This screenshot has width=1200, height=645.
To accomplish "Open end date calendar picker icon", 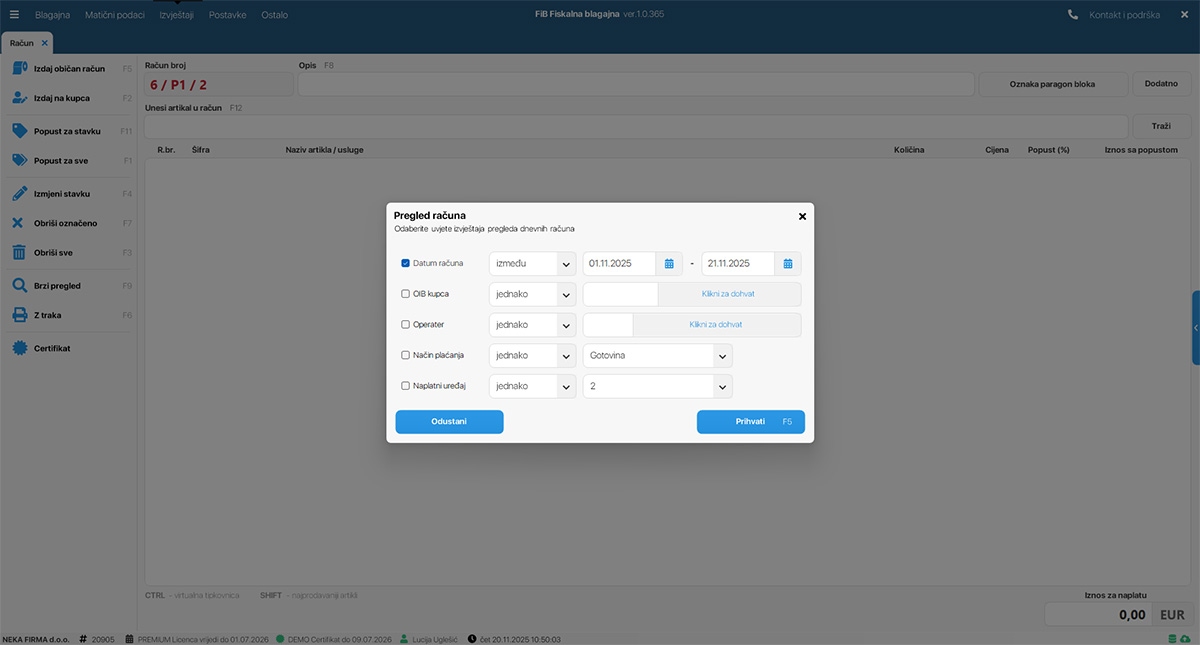I will pyautogui.click(x=788, y=264).
